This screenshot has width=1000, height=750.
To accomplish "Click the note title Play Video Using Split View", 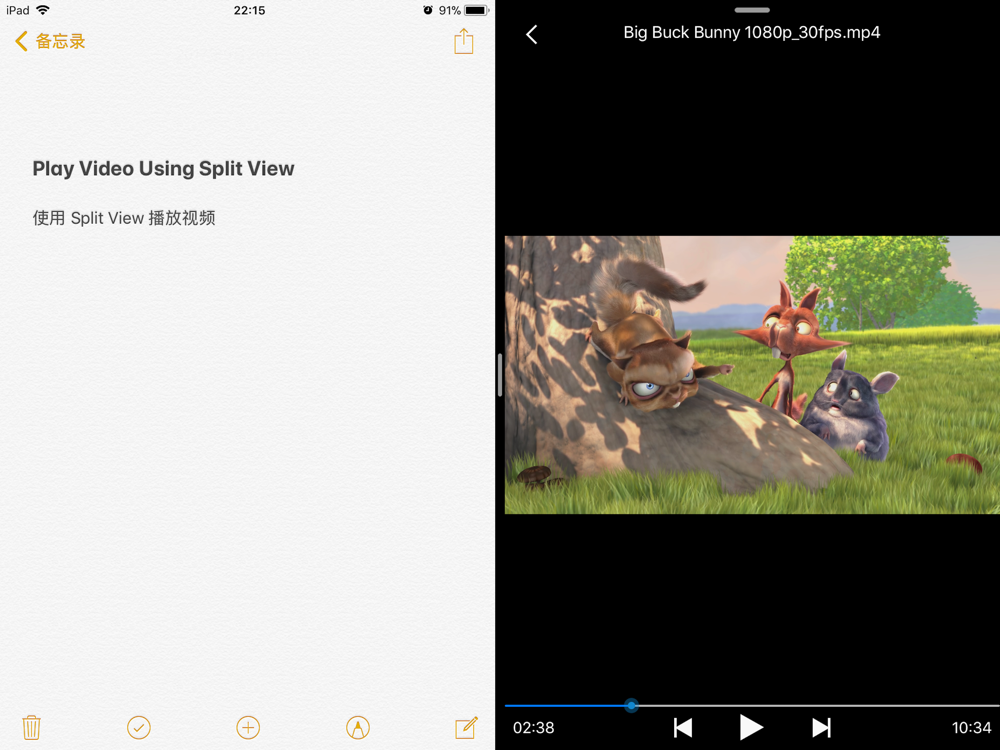I will coord(163,168).
